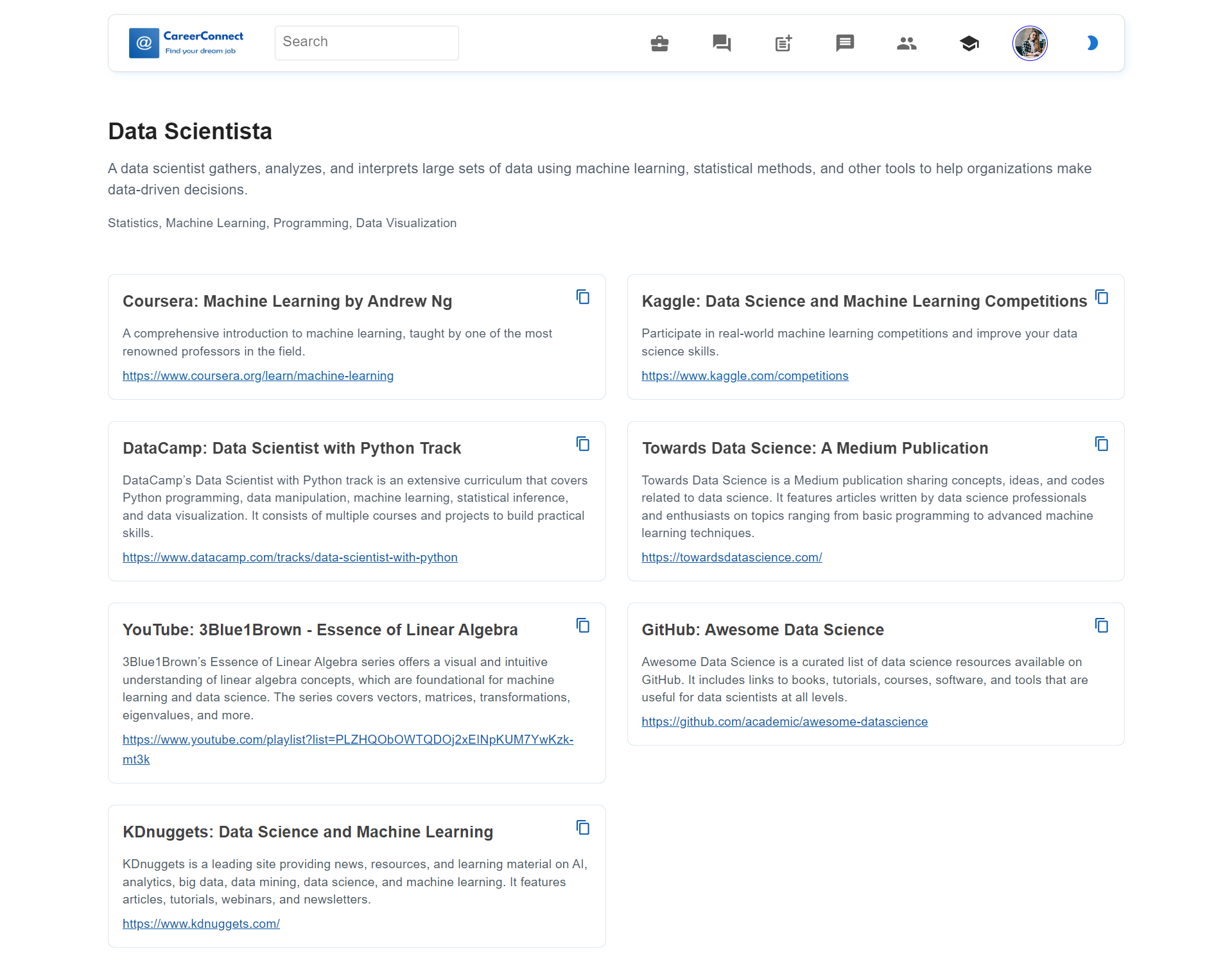Click the Towards Data Science: A Medium Publication title

point(815,449)
